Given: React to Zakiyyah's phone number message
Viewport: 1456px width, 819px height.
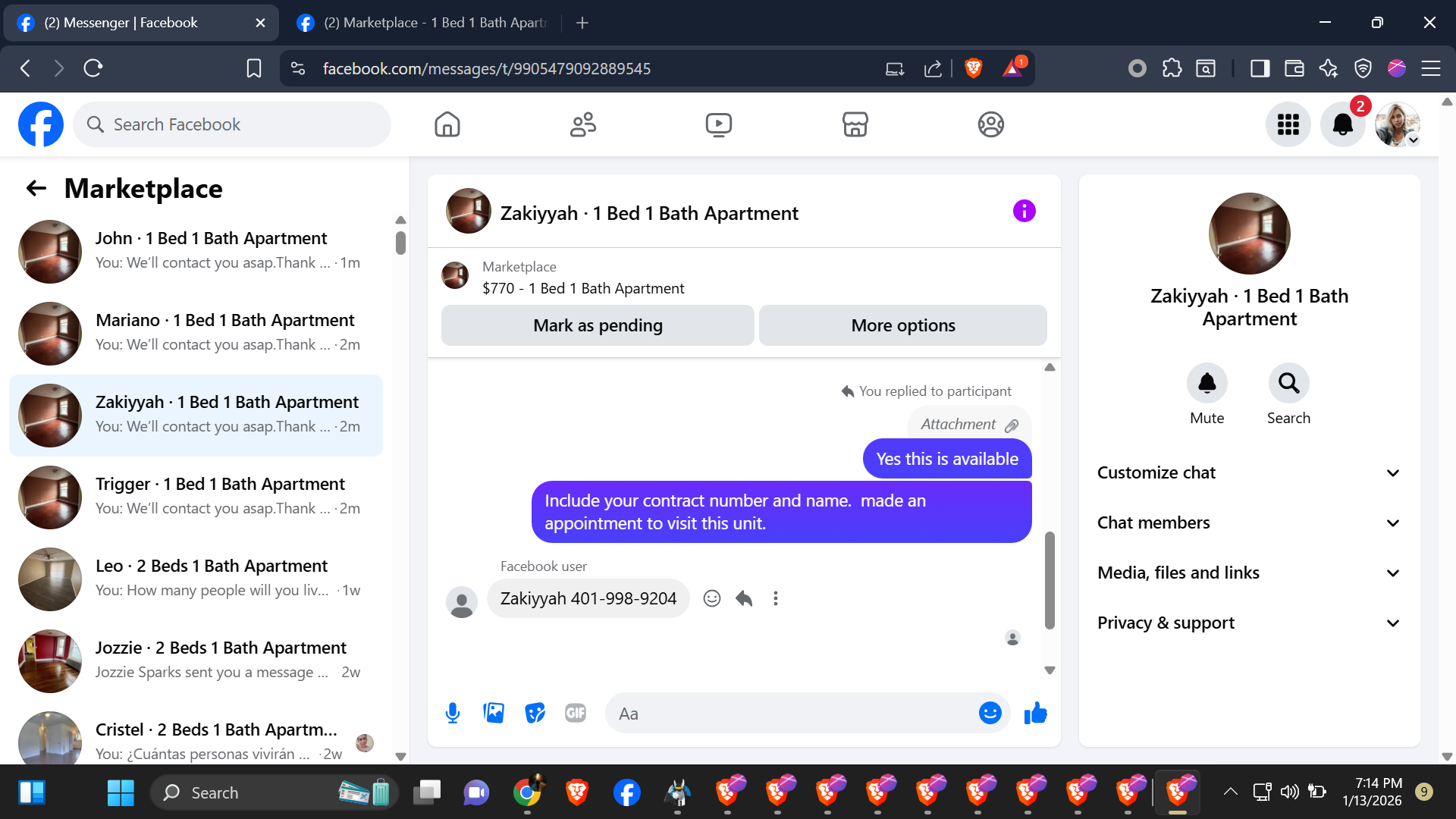Looking at the screenshot, I should tap(711, 598).
